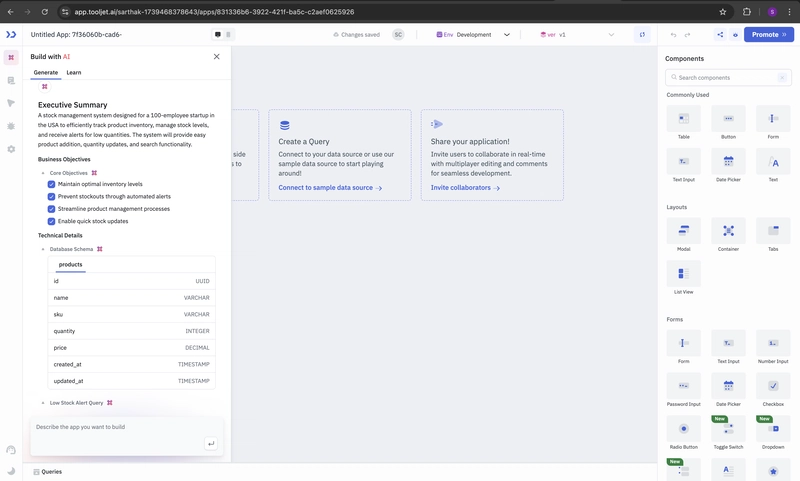Open the Queries panel
Screen dimensions: 800x481
47,472
